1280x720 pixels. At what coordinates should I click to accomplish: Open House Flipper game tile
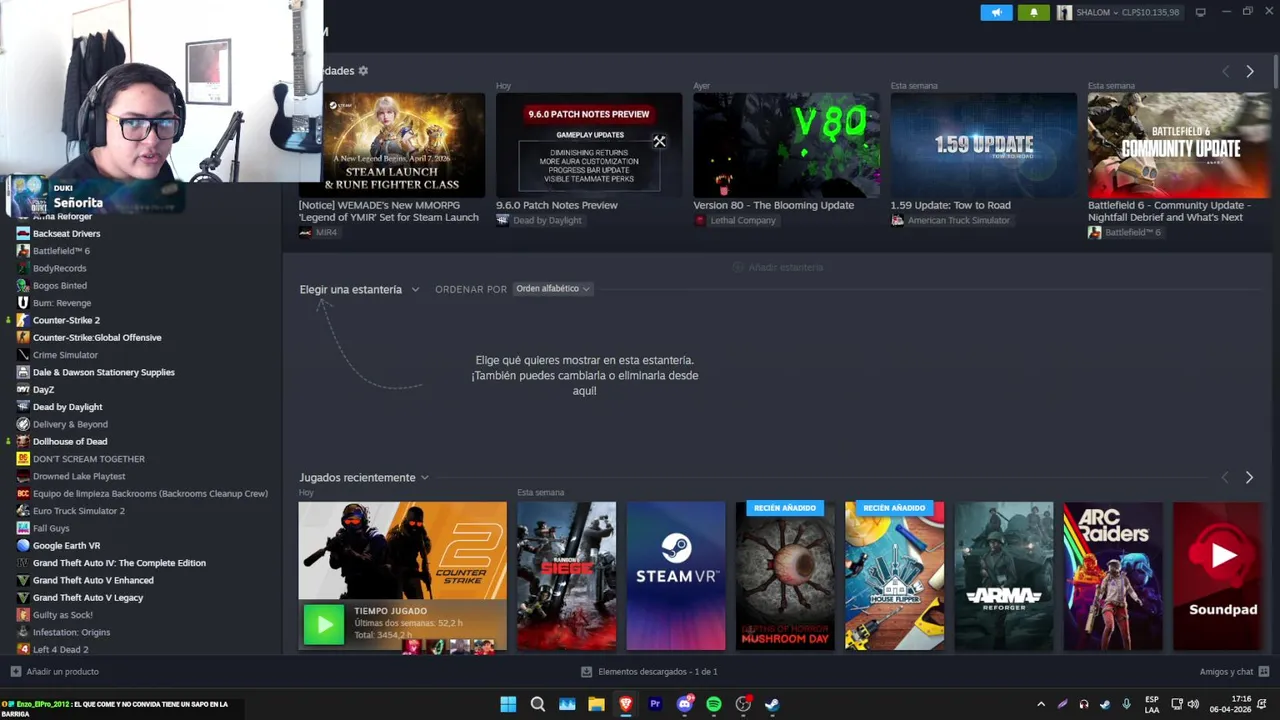point(894,576)
